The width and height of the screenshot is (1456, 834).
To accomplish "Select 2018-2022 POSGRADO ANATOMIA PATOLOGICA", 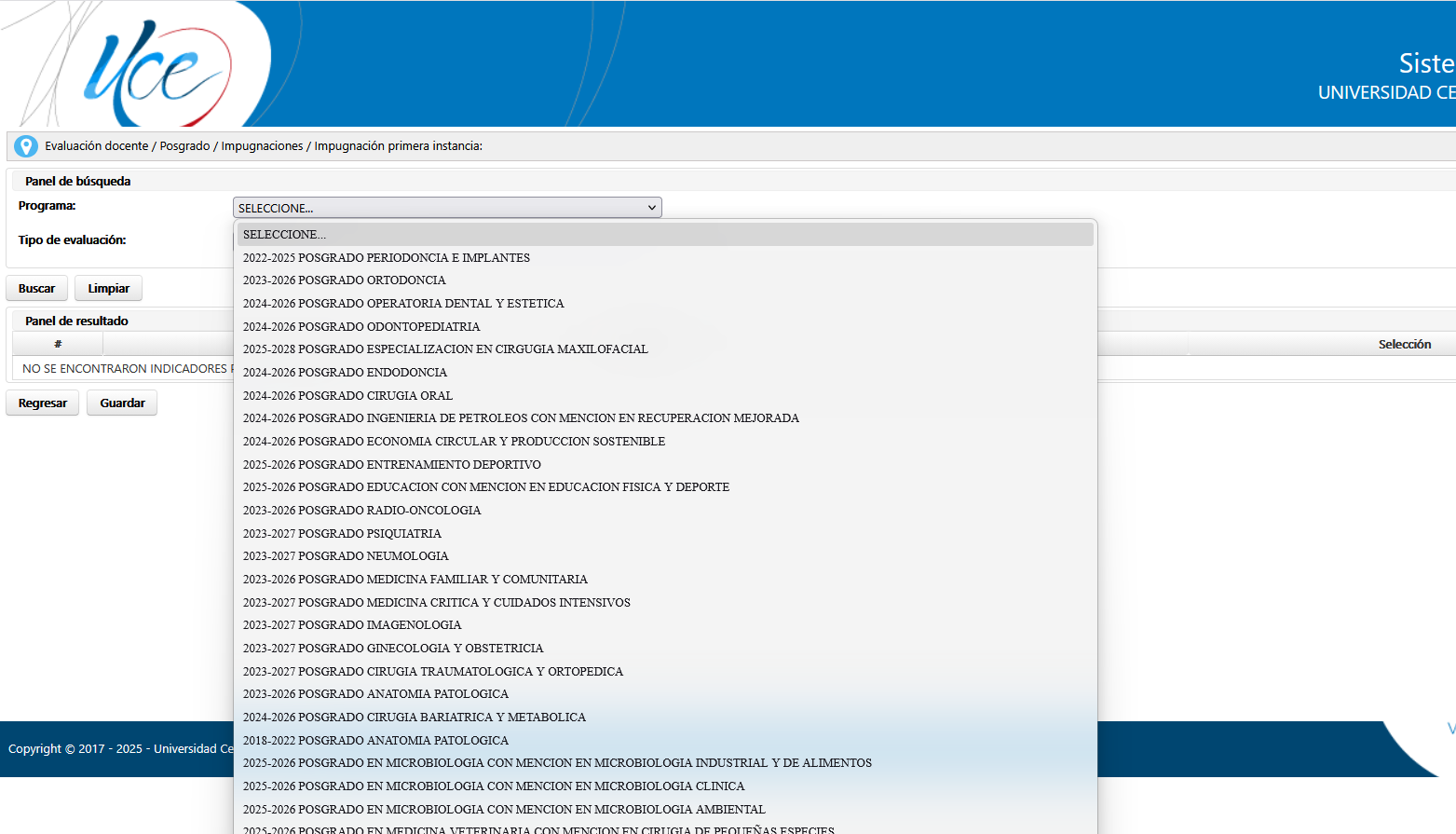I will click(375, 741).
